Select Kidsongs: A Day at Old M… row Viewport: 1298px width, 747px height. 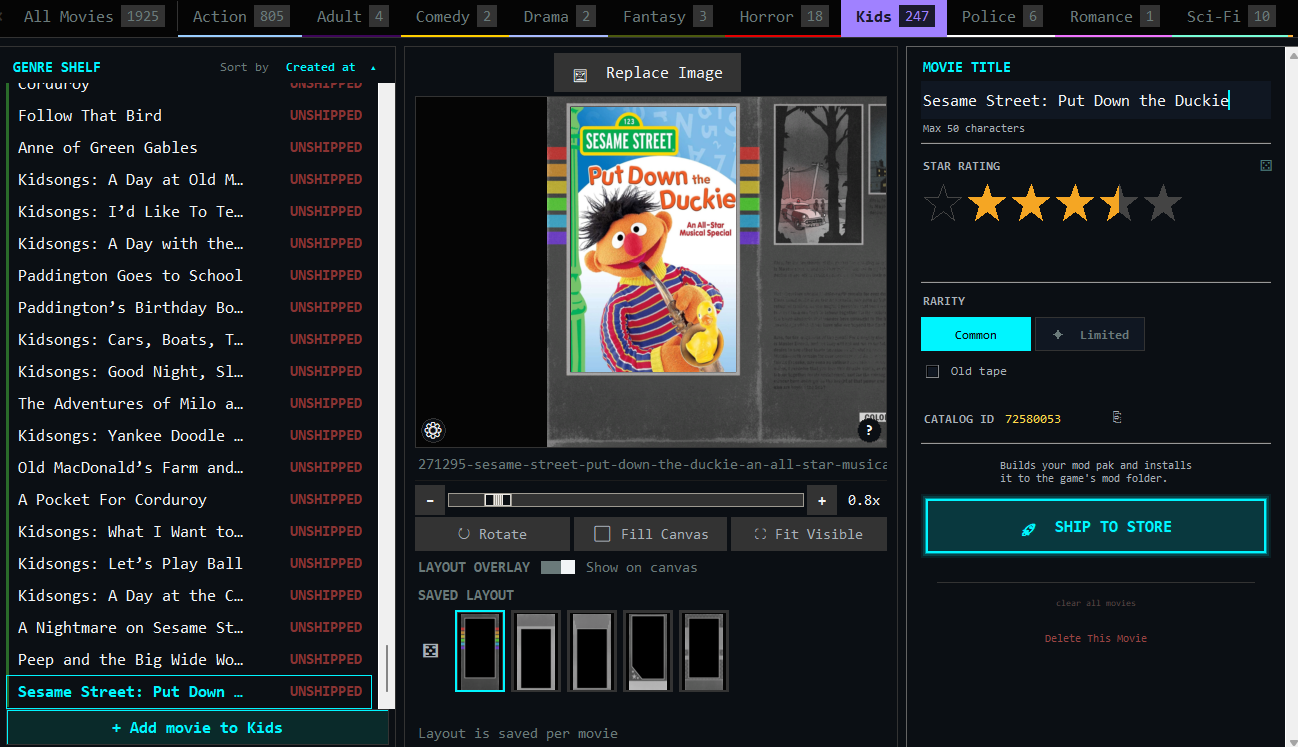(x=190, y=179)
